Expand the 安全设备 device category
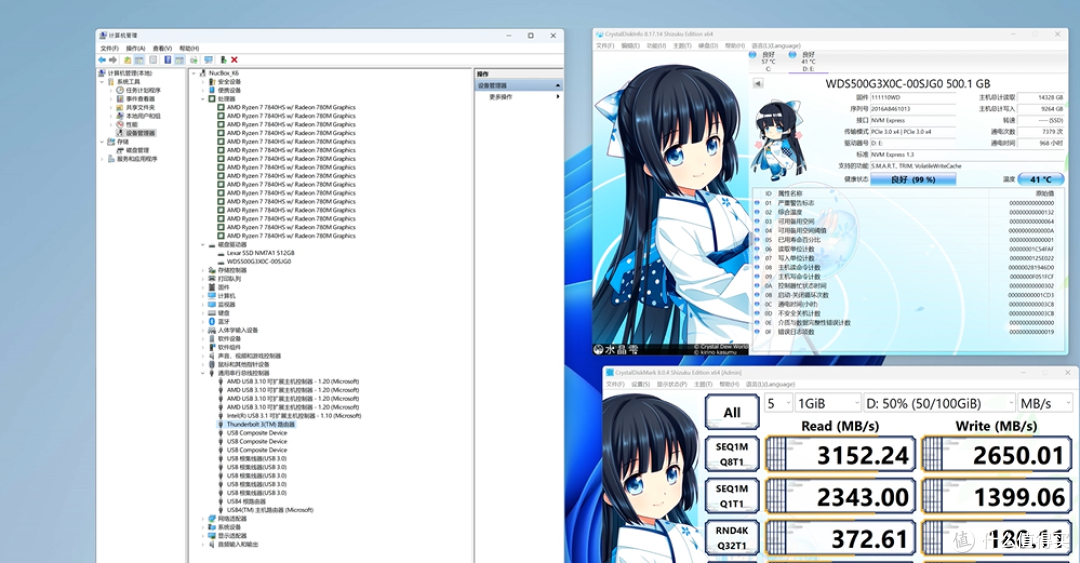 click(203, 81)
